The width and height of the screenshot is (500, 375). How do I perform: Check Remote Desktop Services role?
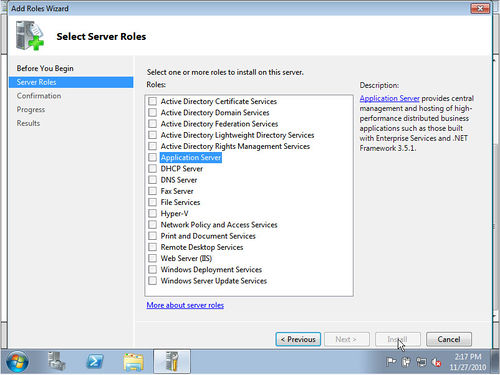click(152, 247)
